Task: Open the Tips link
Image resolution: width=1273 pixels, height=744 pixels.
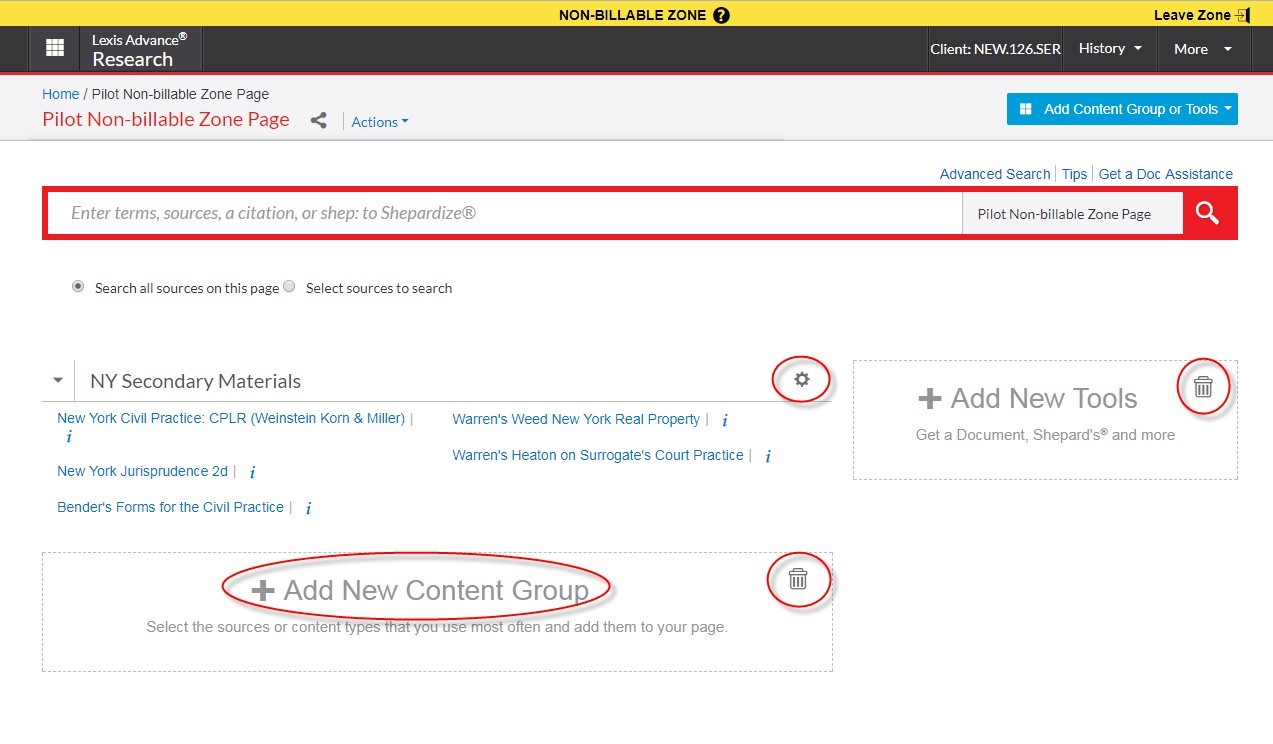Action: (x=1074, y=174)
